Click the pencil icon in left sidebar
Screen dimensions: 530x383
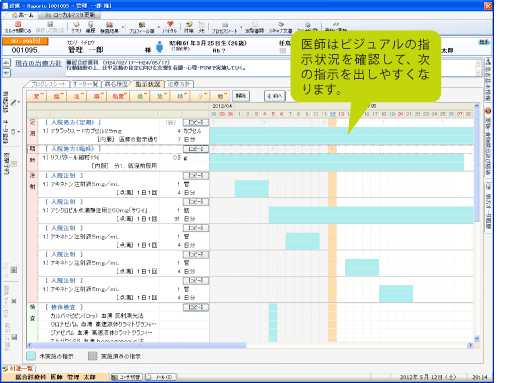click(x=13, y=102)
